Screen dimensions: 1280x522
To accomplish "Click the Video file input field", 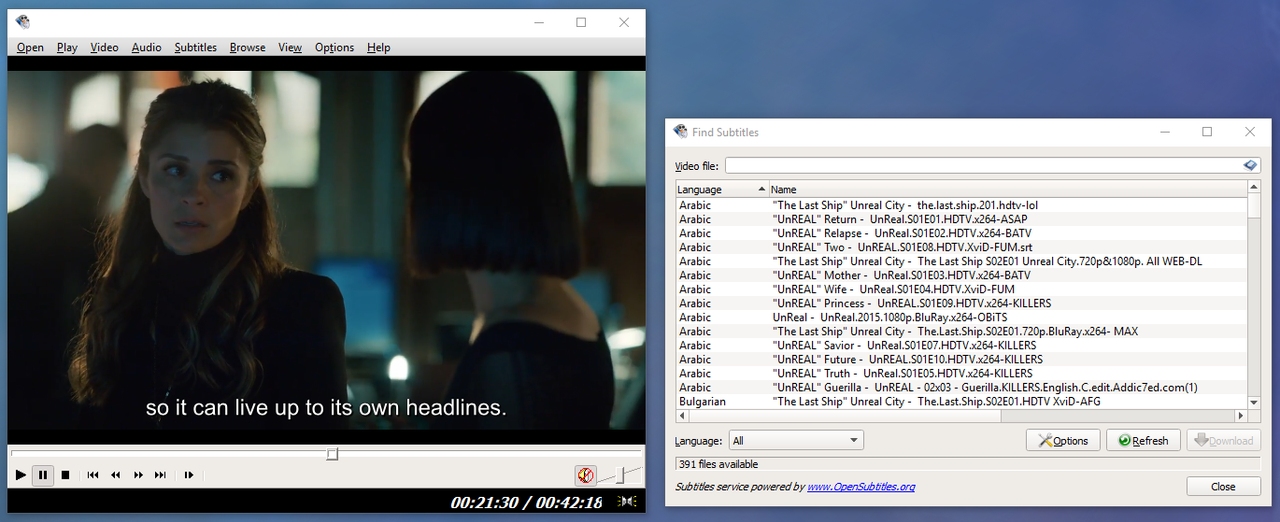I will tap(984, 165).
